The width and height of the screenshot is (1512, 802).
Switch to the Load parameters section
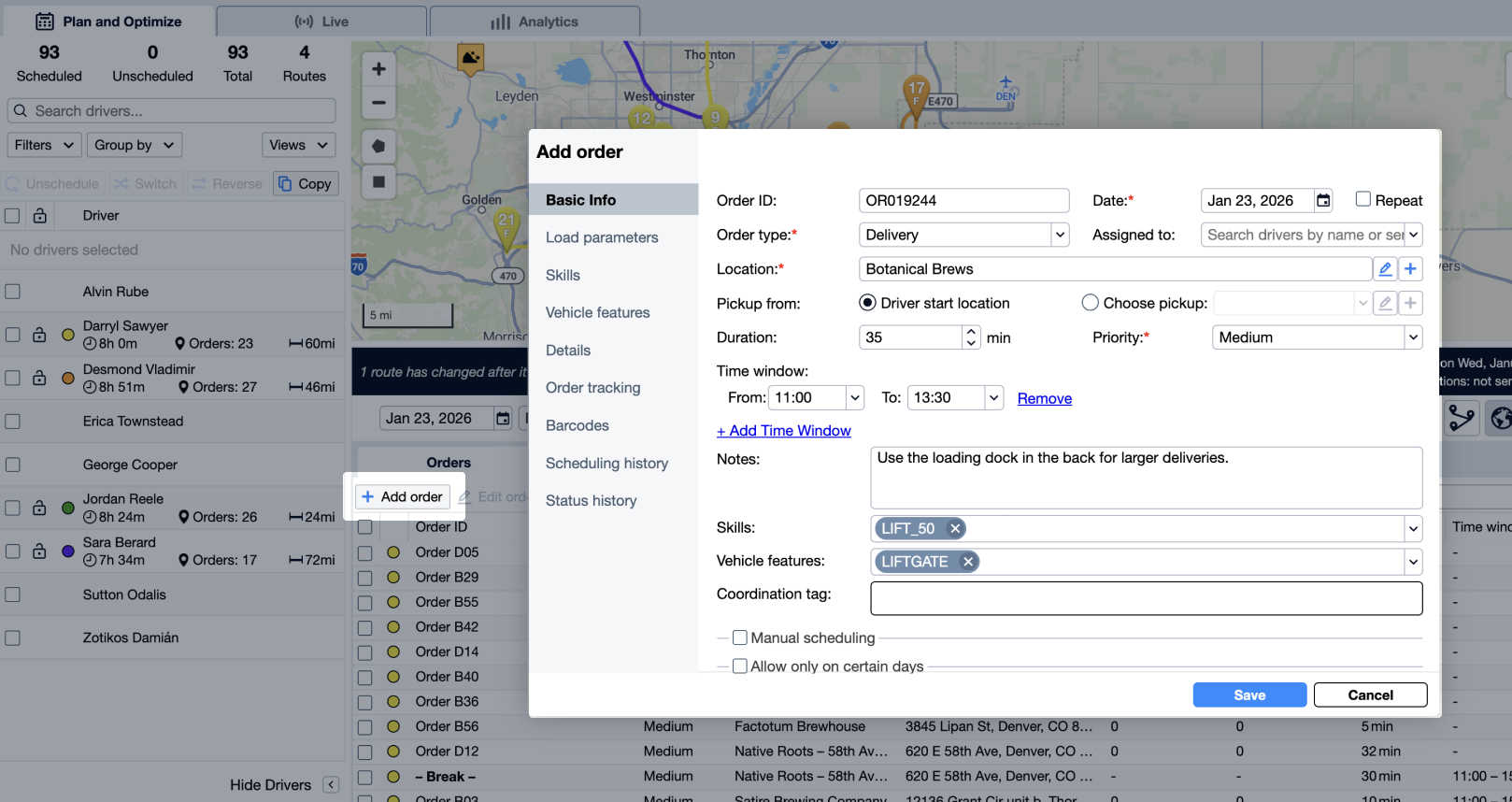602,237
